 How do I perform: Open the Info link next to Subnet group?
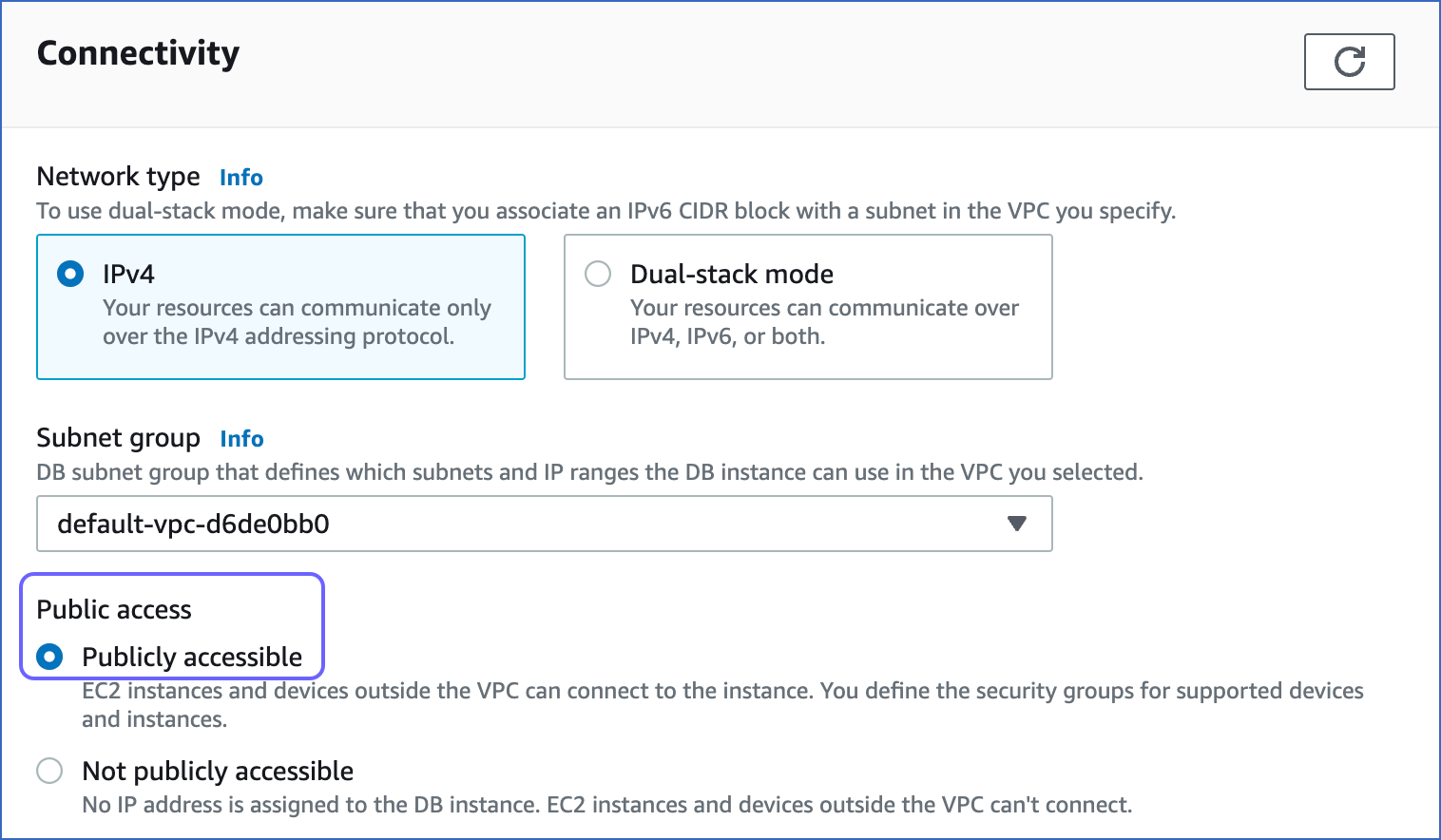(241, 439)
